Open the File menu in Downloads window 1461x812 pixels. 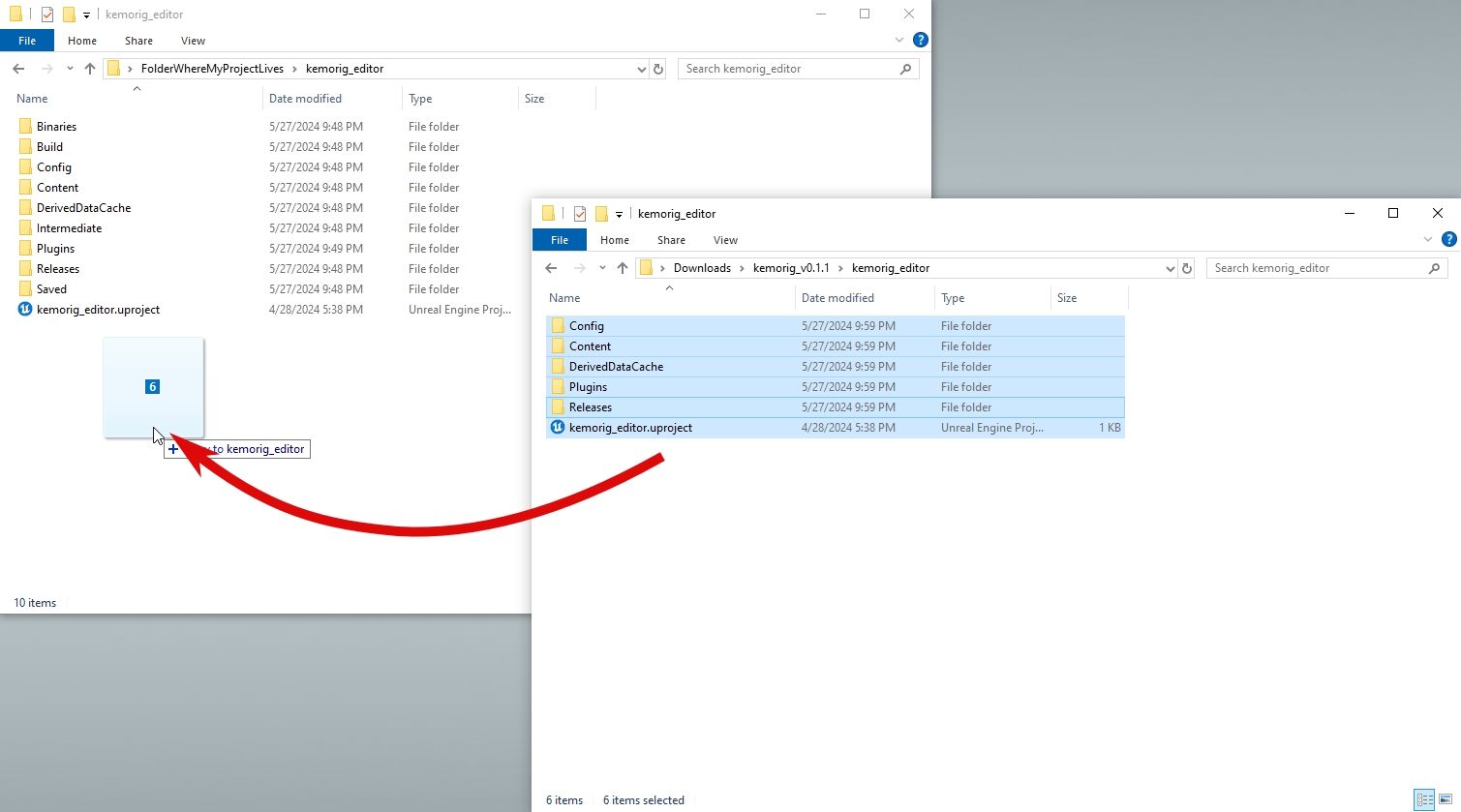pos(560,240)
